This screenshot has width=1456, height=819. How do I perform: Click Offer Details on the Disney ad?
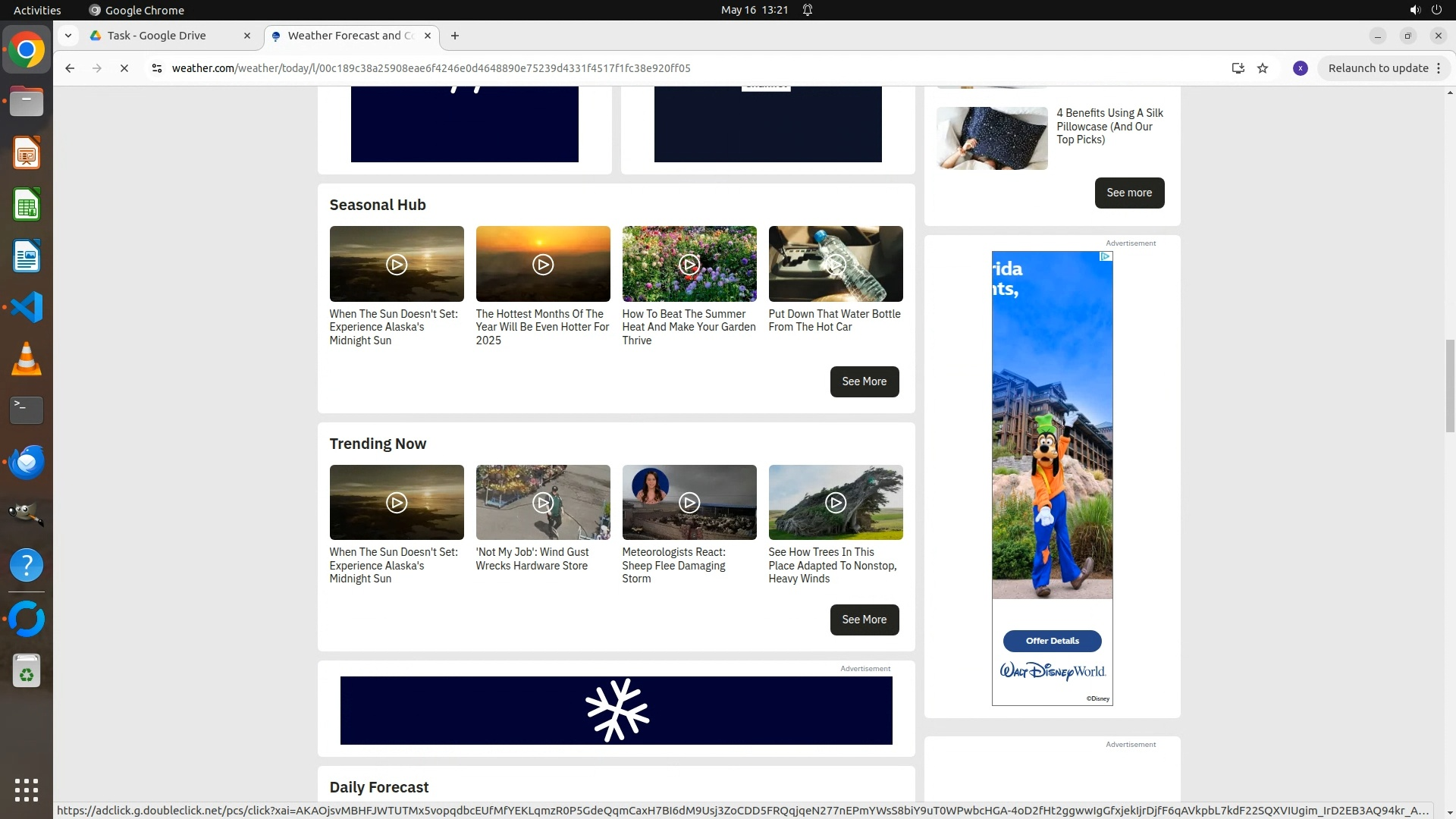tap(1052, 641)
